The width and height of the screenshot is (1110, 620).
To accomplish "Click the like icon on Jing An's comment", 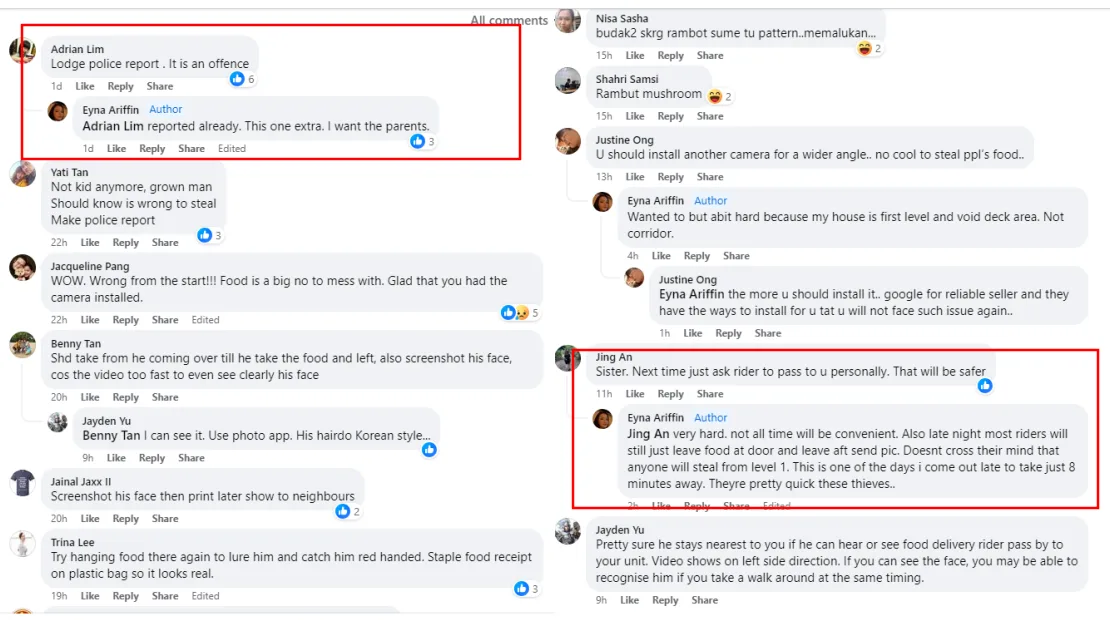I will click(x=985, y=385).
